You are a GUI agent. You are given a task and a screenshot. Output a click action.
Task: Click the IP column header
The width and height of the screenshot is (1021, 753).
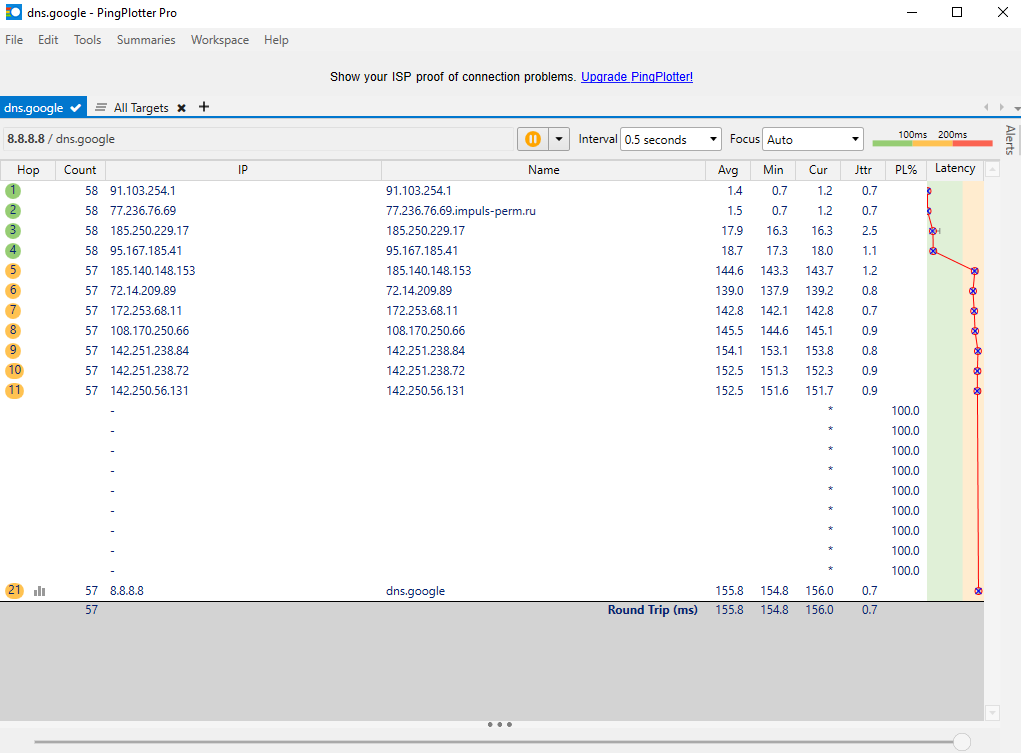click(x=243, y=170)
